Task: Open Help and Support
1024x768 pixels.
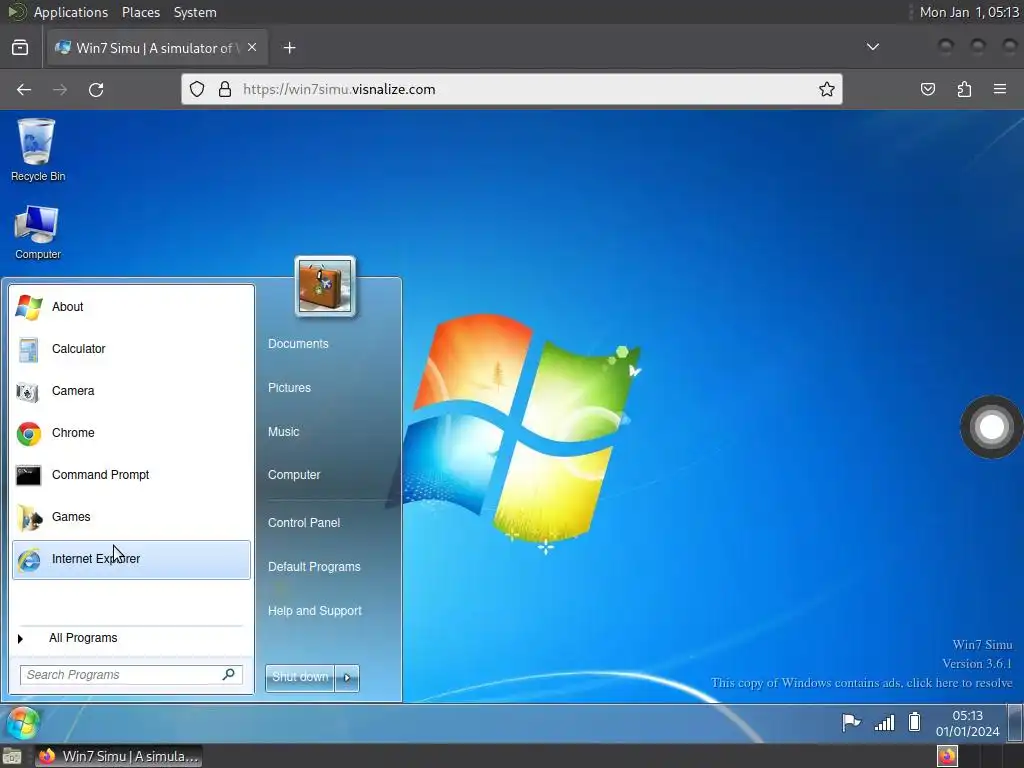Action: pos(315,611)
